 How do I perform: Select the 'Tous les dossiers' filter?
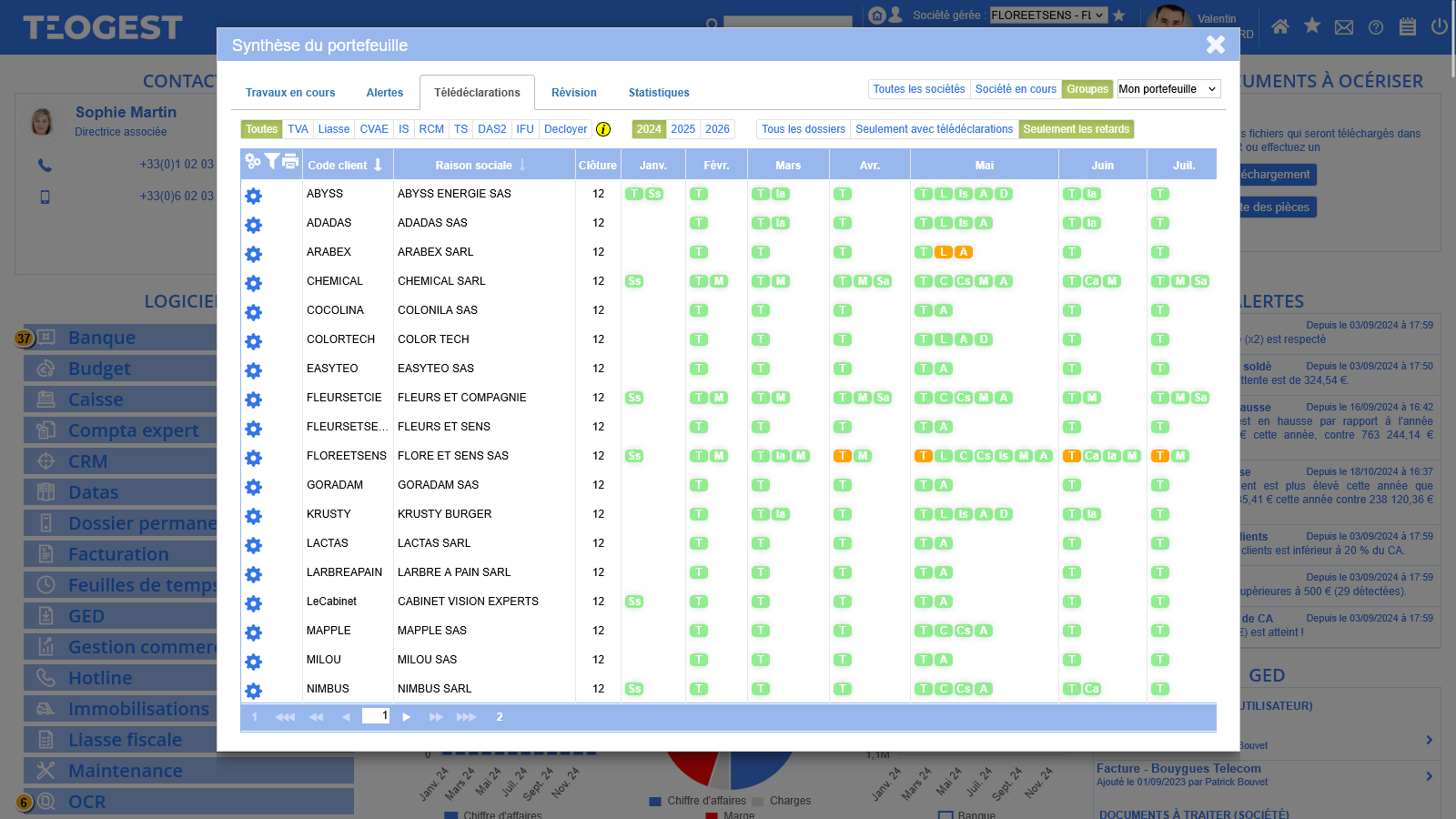pos(804,129)
